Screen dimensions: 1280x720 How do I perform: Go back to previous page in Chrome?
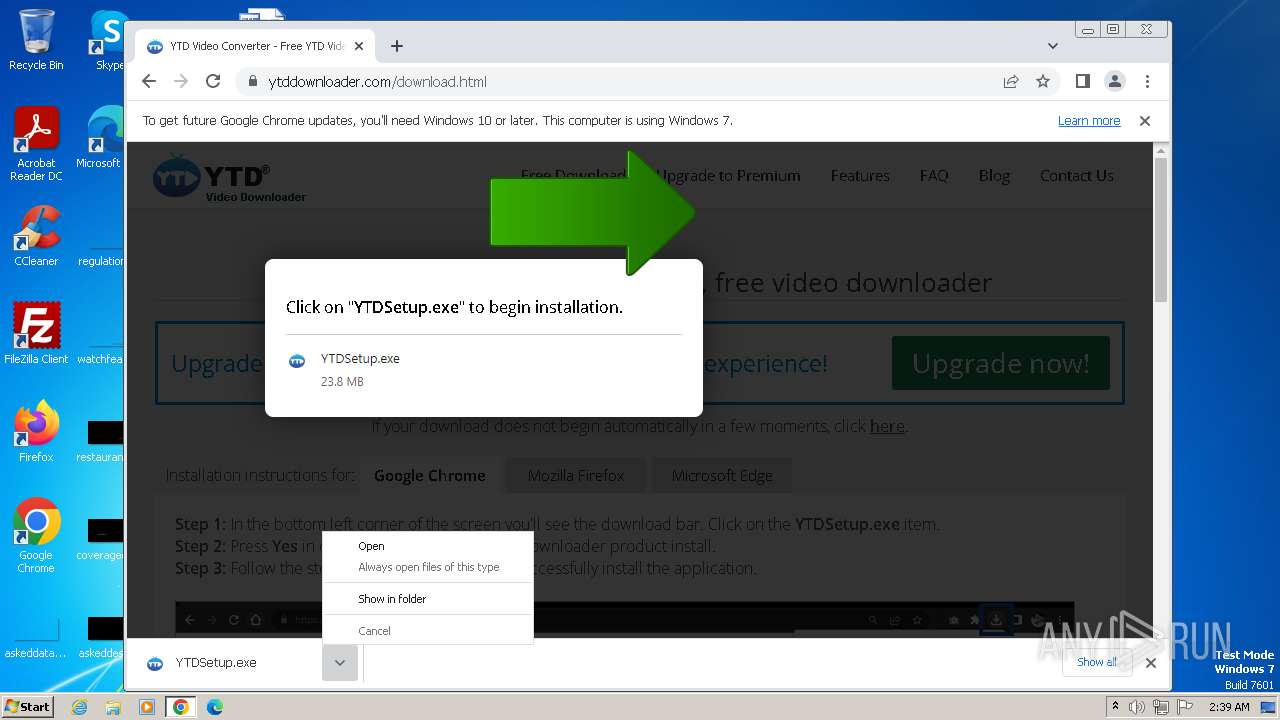149,82
